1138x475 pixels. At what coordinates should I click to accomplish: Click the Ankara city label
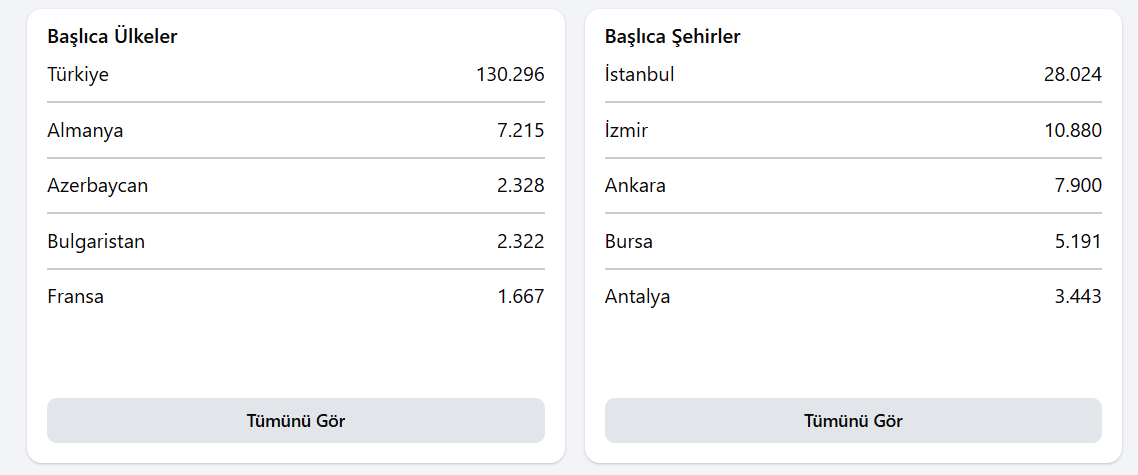[x=635, y=185]
